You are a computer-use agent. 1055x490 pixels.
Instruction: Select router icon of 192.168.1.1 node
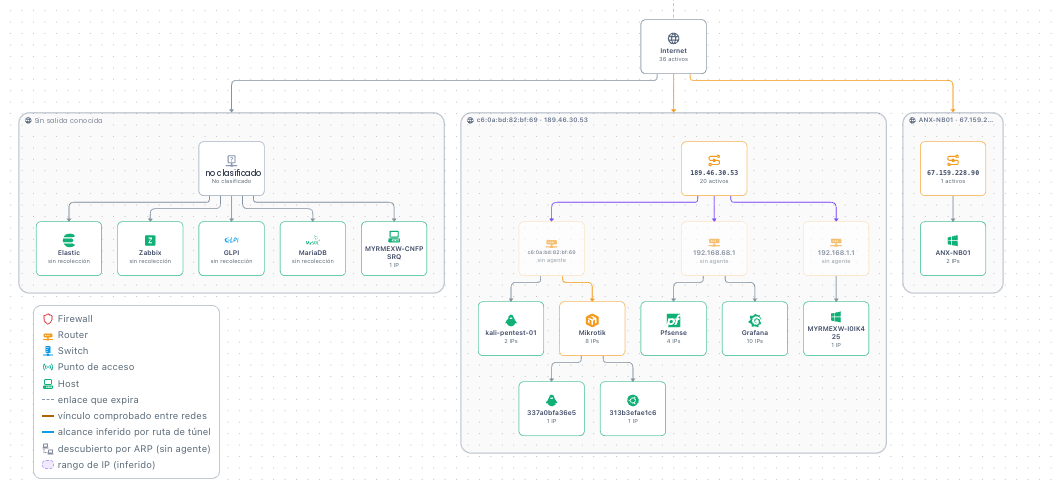836,242
